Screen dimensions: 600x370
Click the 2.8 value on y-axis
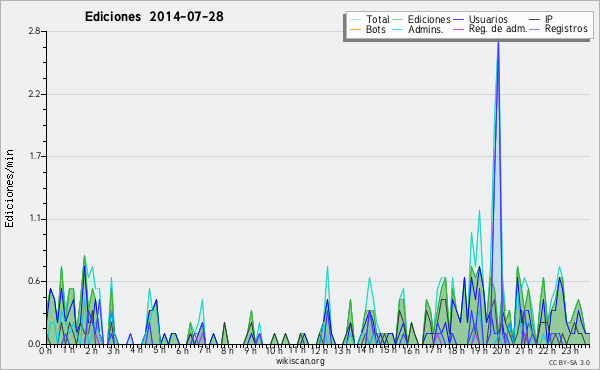[34, 31]
